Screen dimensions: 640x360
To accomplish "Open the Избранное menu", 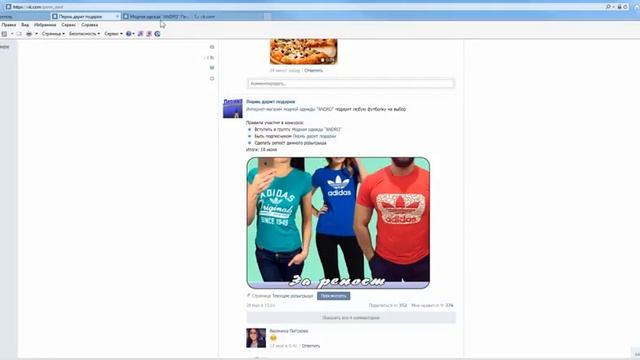I will 45,25.
